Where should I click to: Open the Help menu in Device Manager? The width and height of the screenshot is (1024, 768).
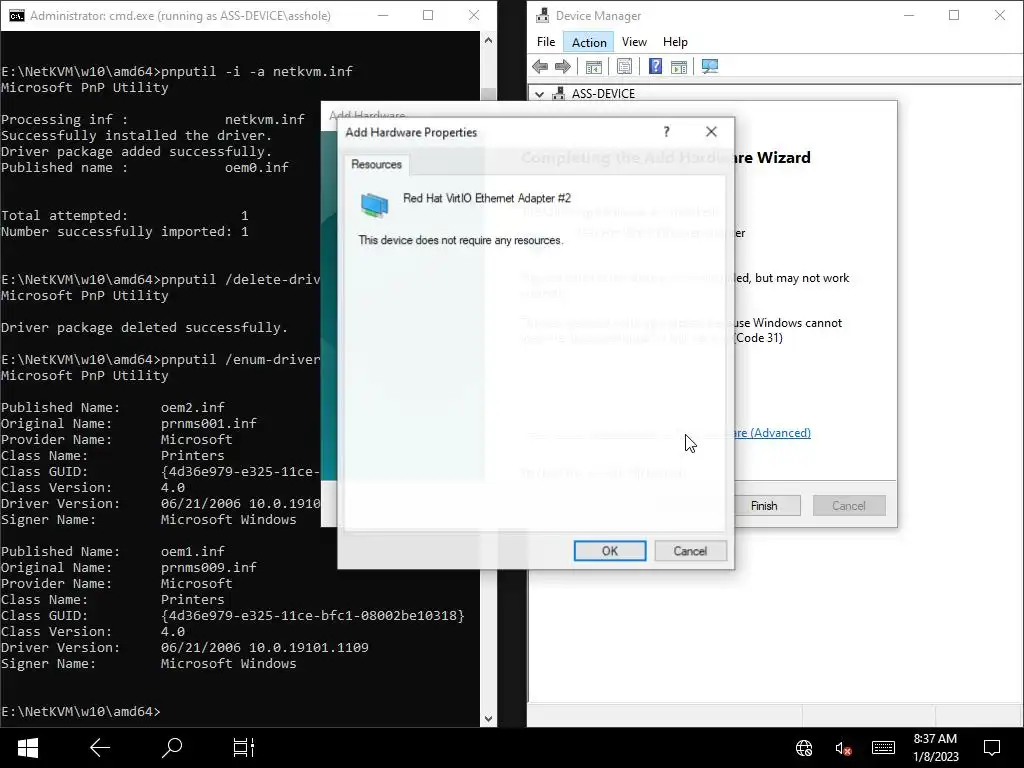pyautogui.click(x=675, y=42)
